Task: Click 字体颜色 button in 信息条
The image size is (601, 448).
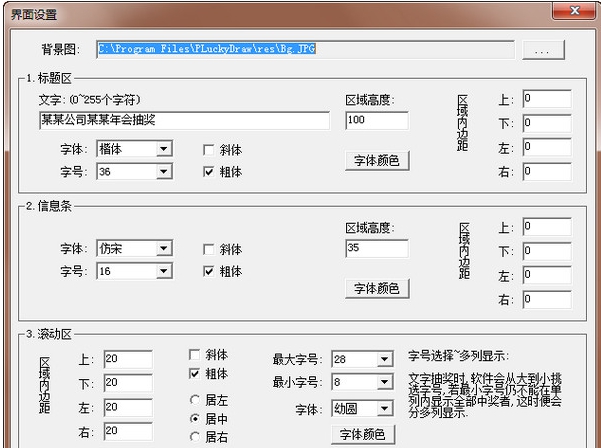Action: point(377,288)
